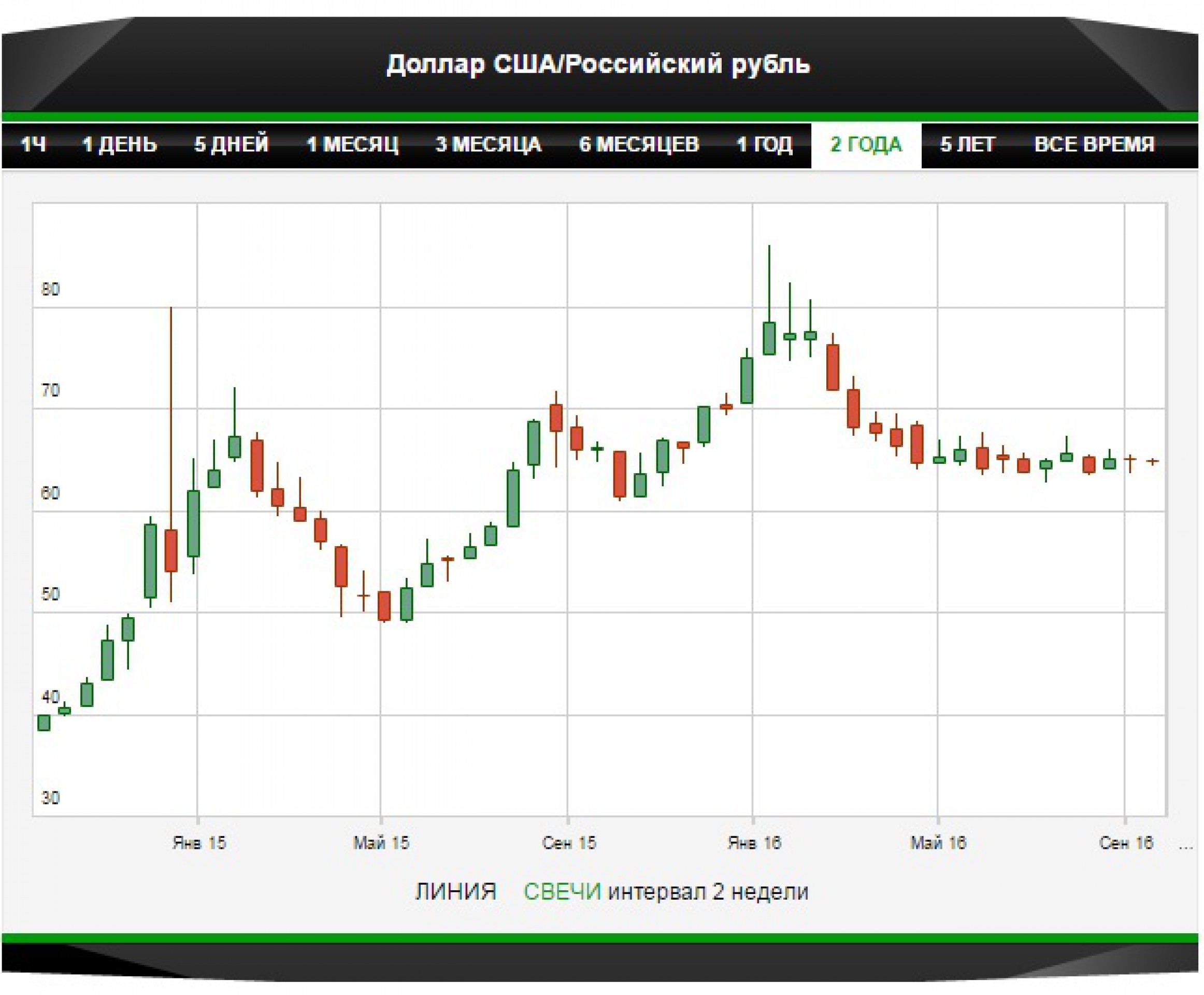Click the long-wick red candle before Янв 15

171,550
